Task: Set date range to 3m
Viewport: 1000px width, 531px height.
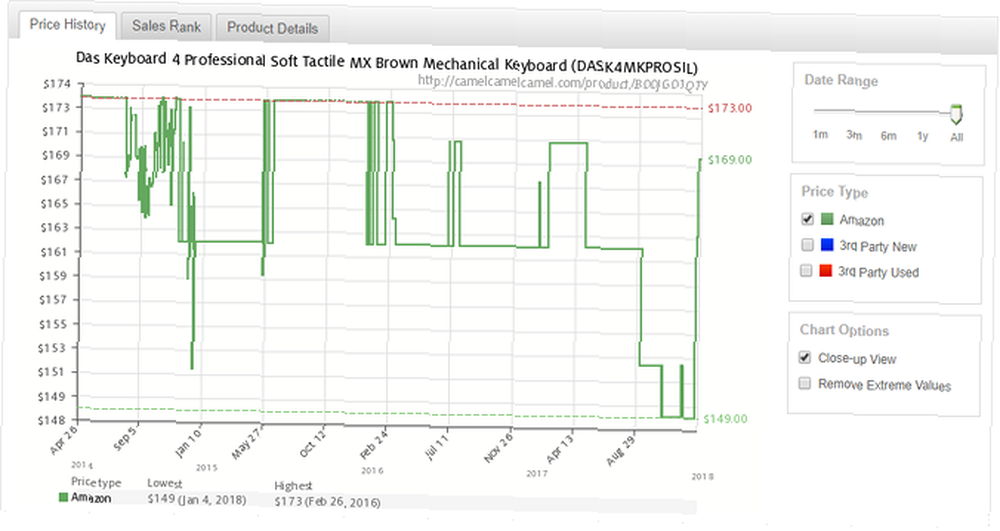Action: pyautogui.click(x=854, y=135)
